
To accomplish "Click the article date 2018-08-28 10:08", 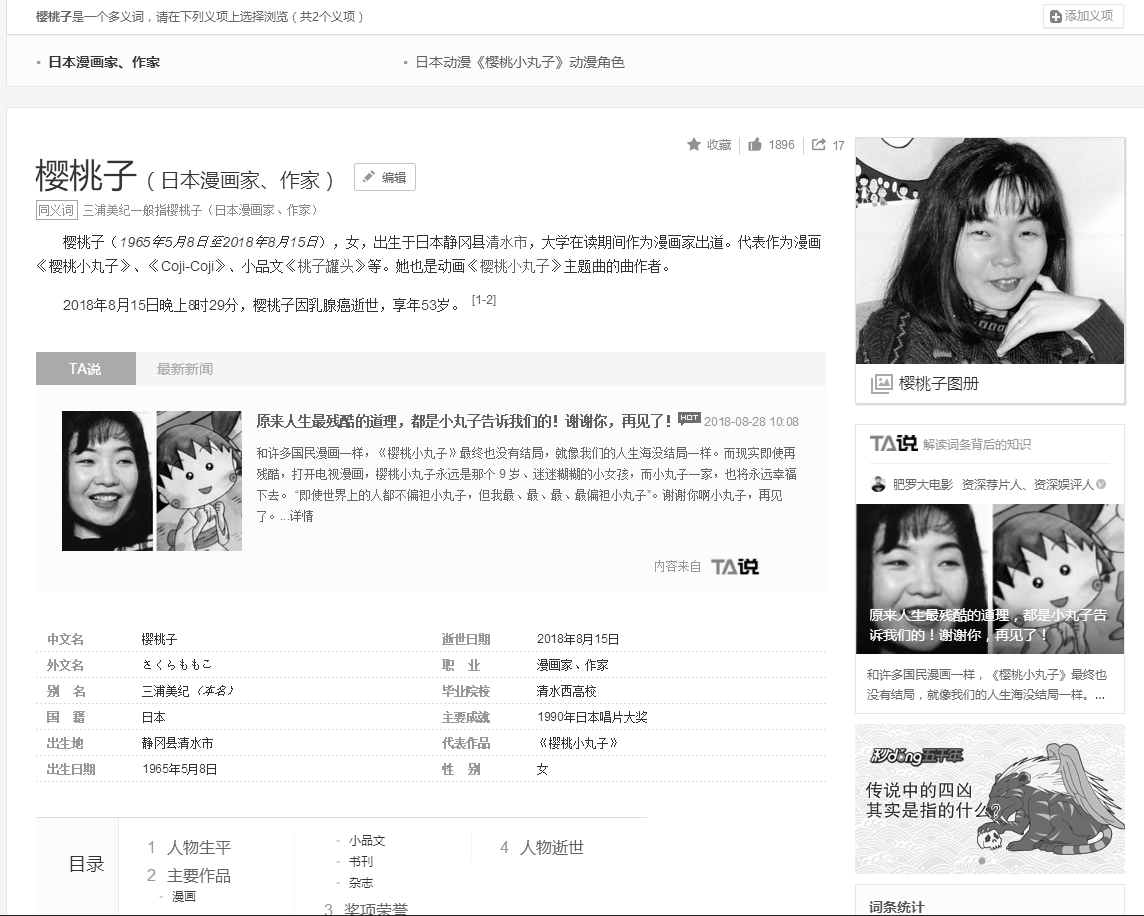I will [x=751, y=422].
